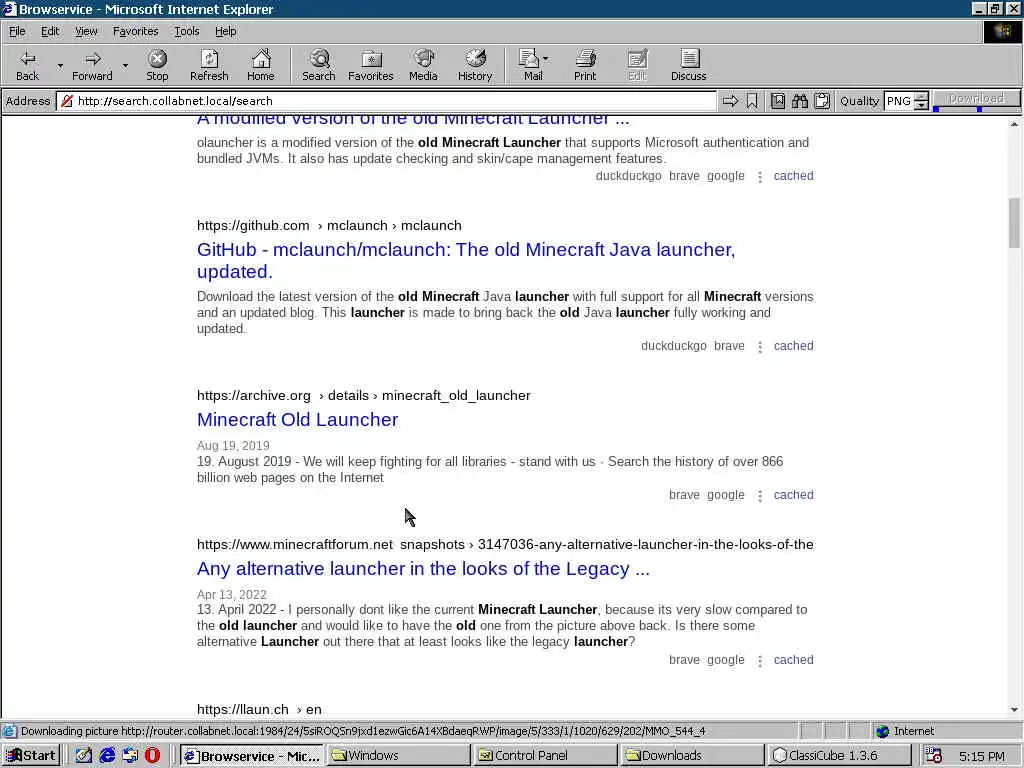The height and width of the screenshot is (768, 1024).
Task: Increase Quality with the up stepper arrow
Action: [x=921, y=97]
